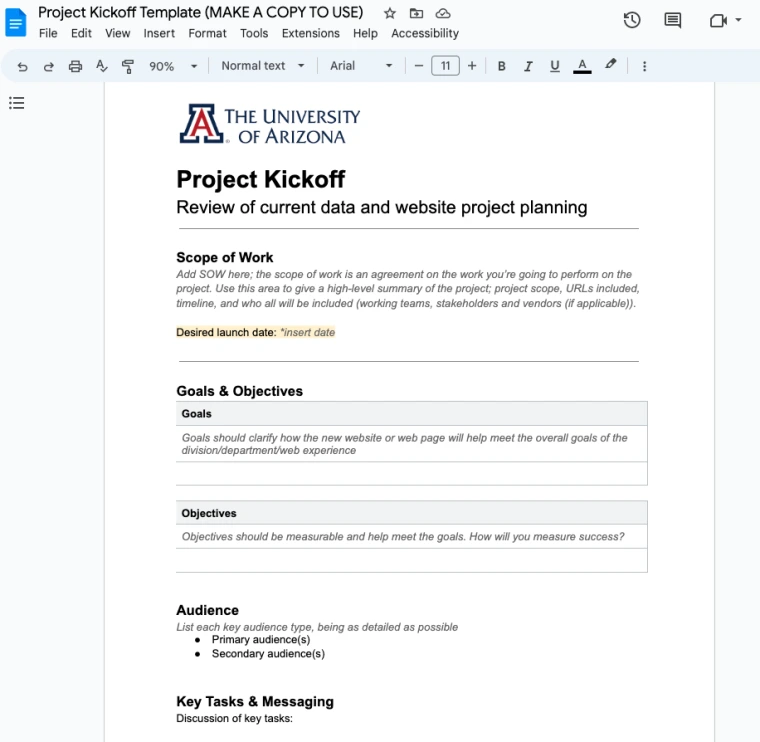Image resolution: width=760 pixels, height=742 pixels.
Task: Click the Key Tasks & Messaging heading
Action: click(x=255, y=702)
